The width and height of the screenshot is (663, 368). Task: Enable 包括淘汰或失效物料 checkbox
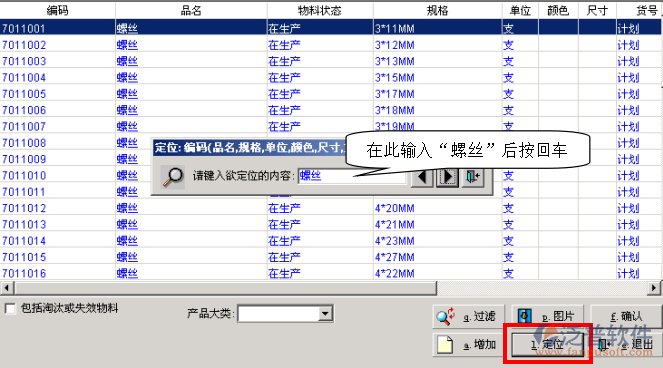[10, 308]
